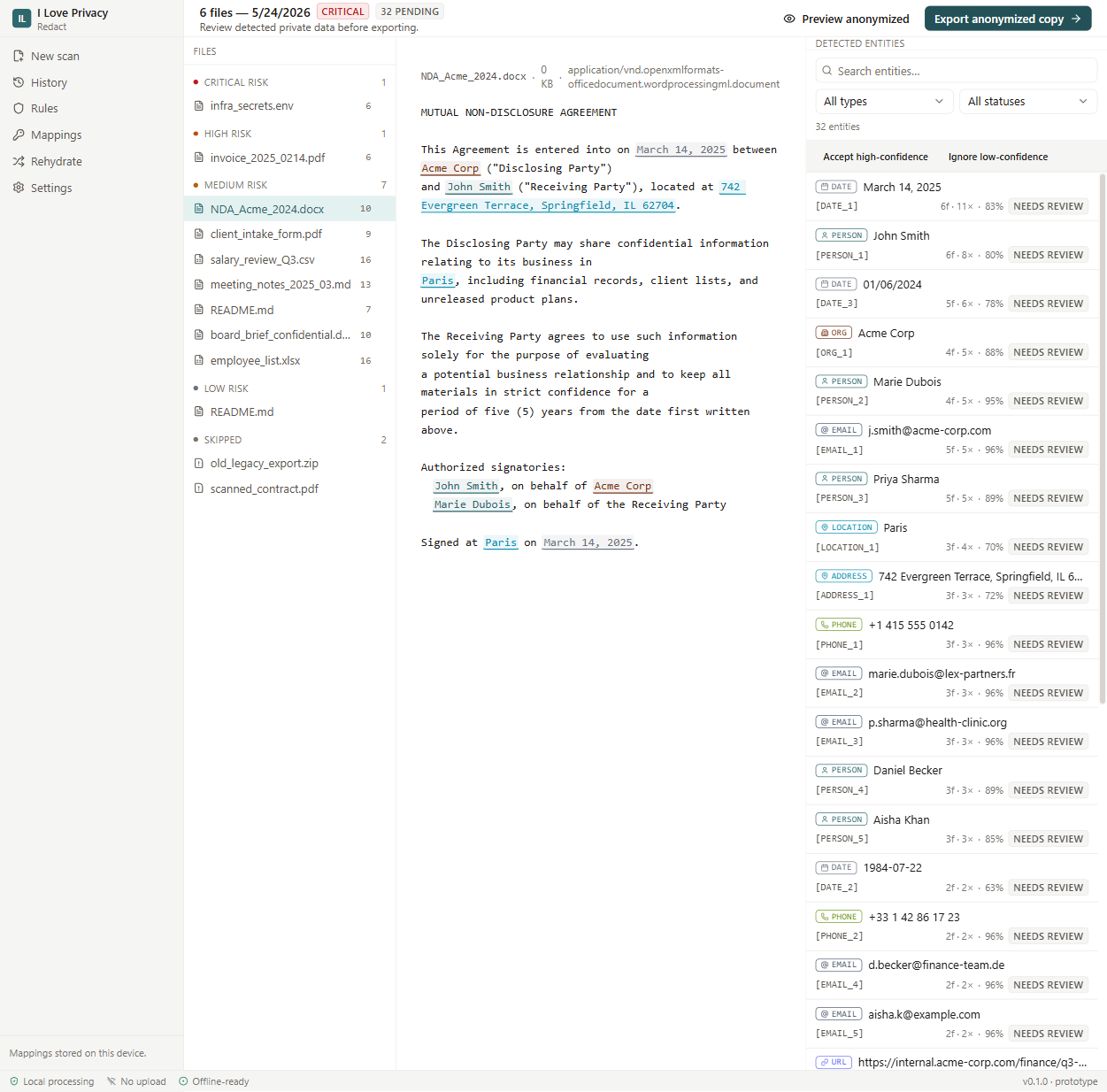Image resolution: width=1107 pixels, height=1092 pixels.
Task: Click the 'v0.1.0 · prototype' version text
Action: click(1059, 1081)
